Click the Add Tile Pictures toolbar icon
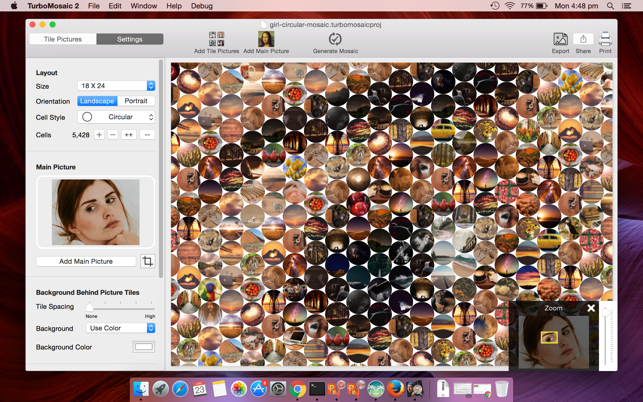The width and height of the screenshot is (643, 402). [217, 39]
